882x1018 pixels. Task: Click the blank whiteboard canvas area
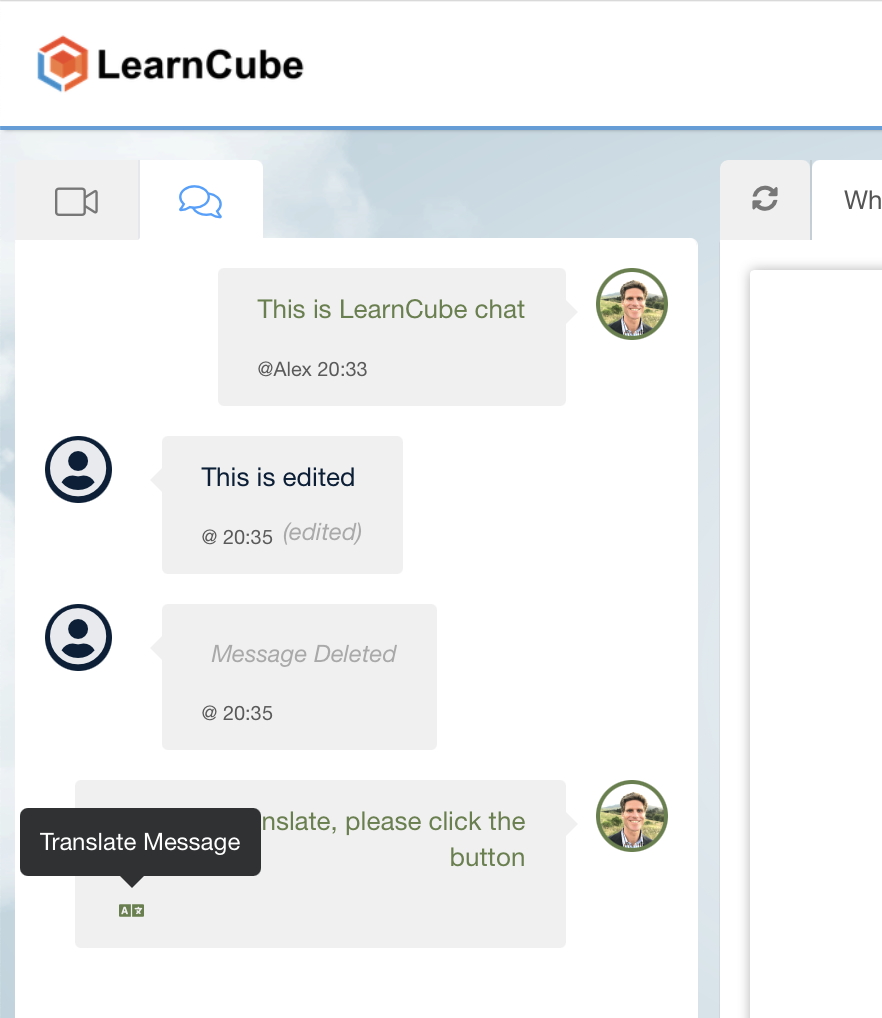click(x=816, y=643)
